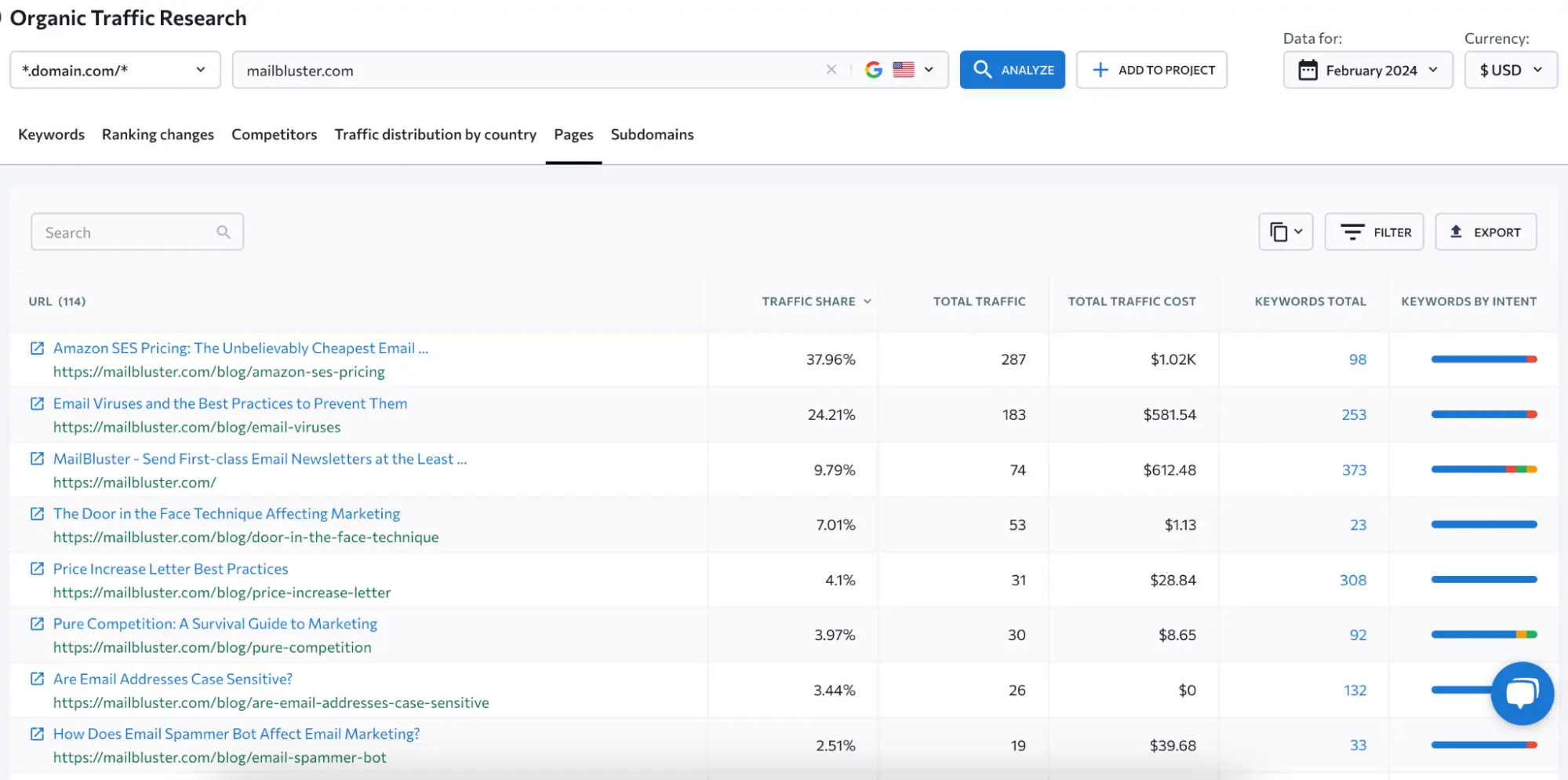Open Price Increase Letter page via external link icon

pyautogui.click(x=36, y=569)
